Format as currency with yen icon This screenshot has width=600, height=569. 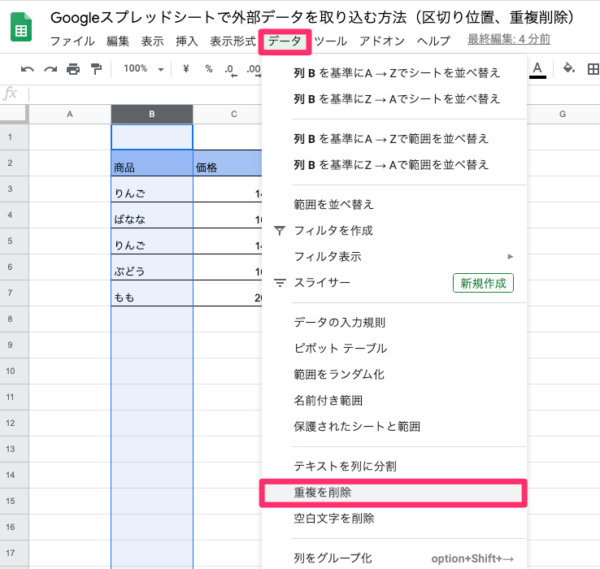(186, 69)
